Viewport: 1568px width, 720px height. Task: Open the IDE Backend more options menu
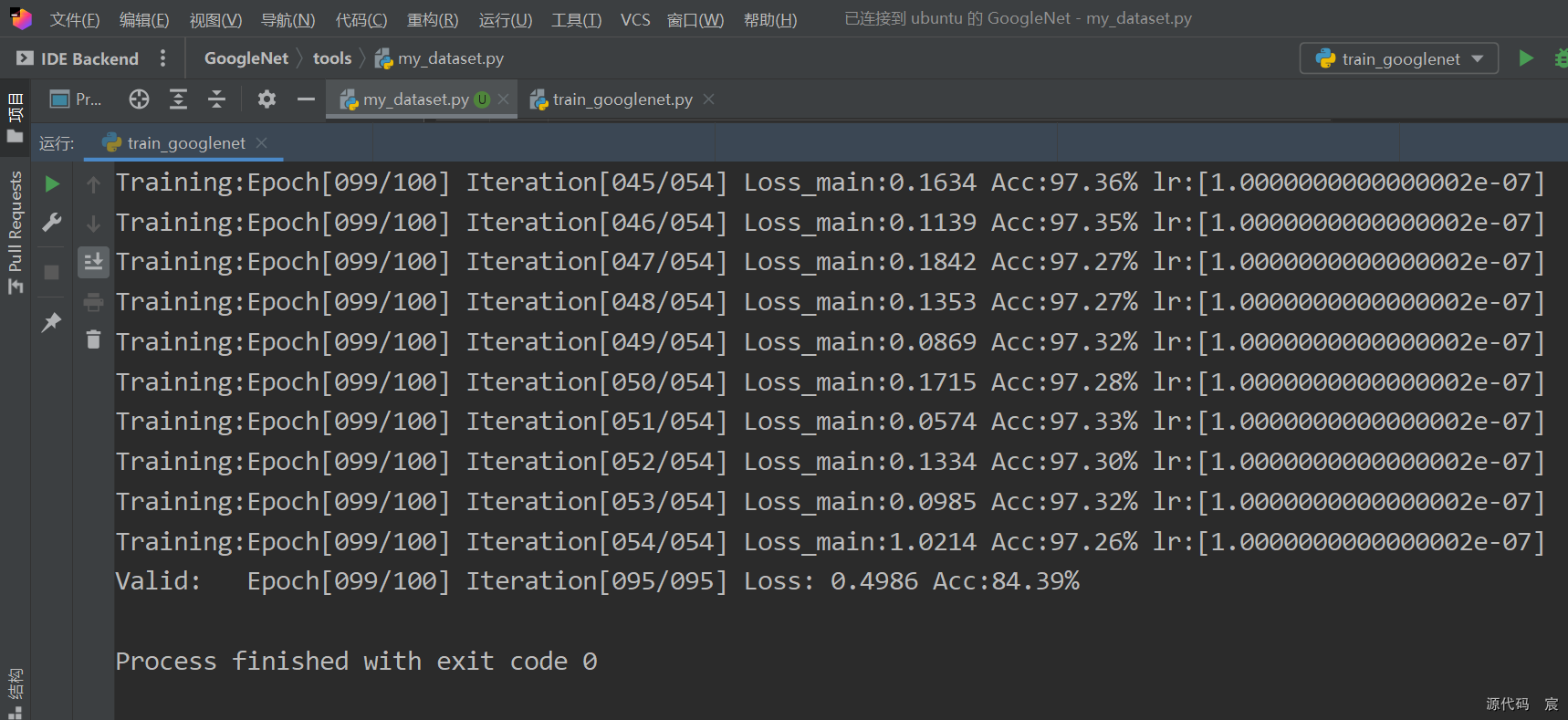tap(162, 58)
